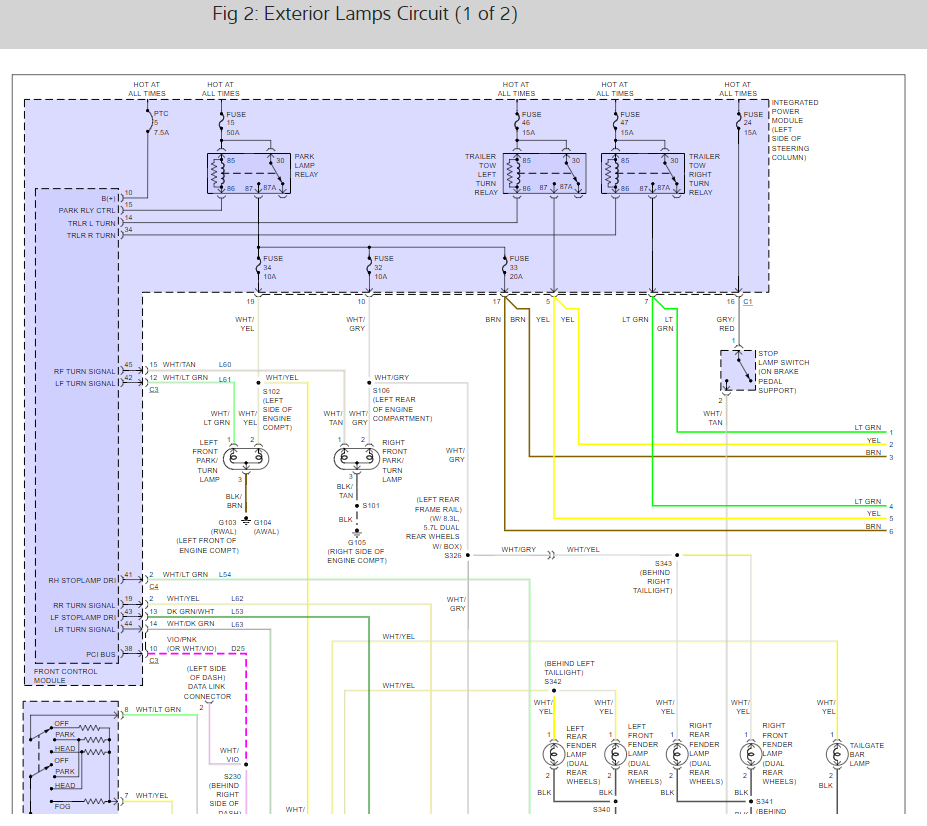Click the D25 circuit label
927x826 pixels.
pos(238,649)
